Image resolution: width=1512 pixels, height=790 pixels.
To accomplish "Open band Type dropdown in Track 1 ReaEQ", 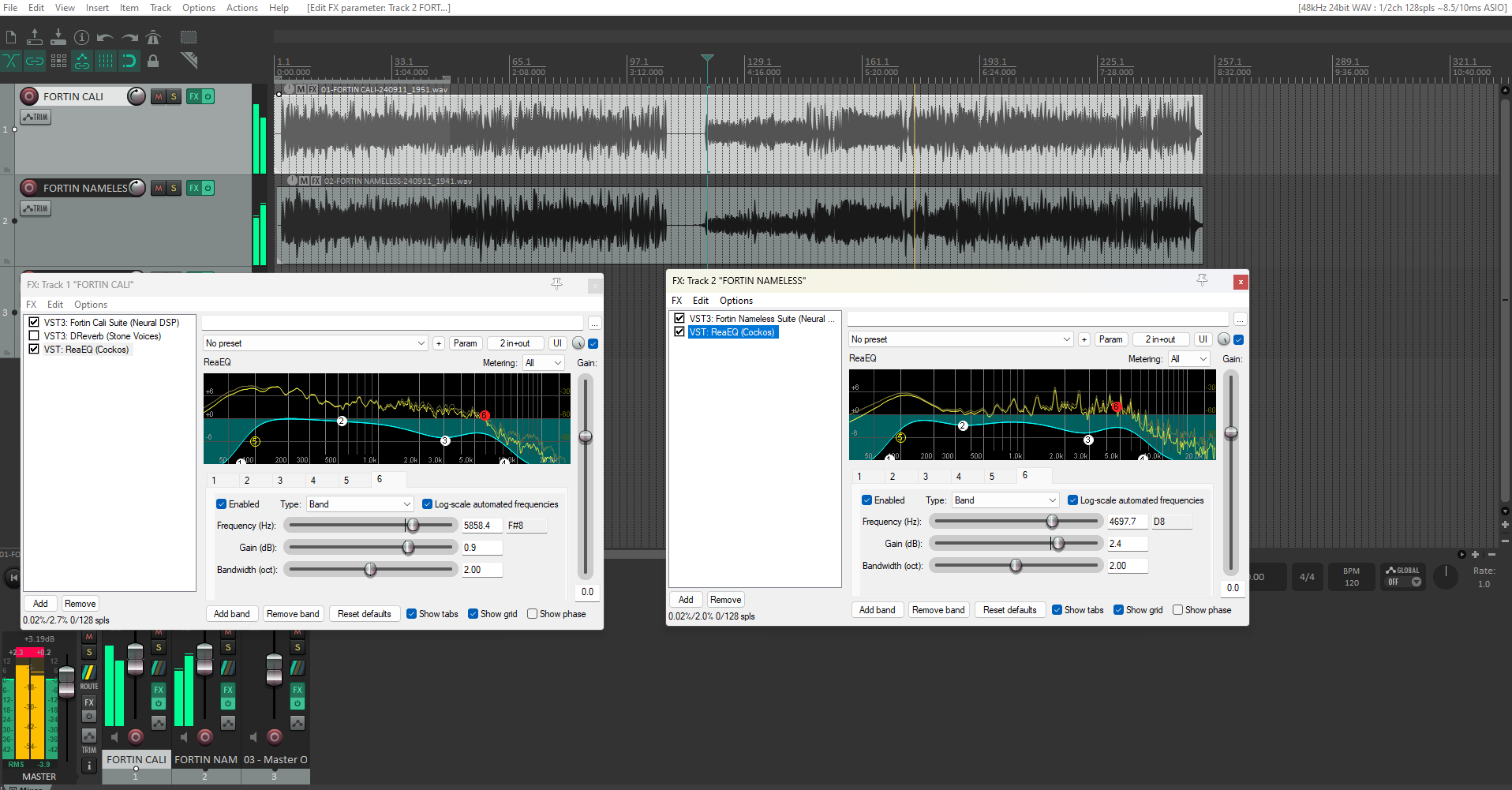I will pos(361,504).
